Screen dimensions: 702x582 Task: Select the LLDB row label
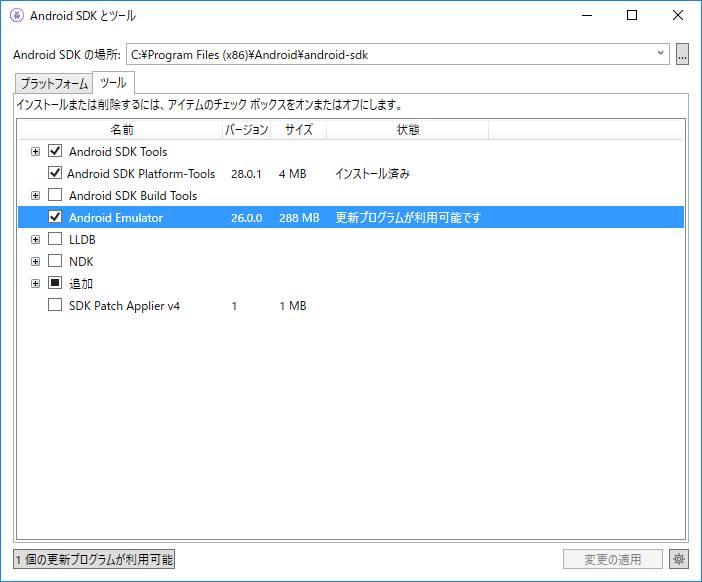pyautogui.click(x=82, y=240)
